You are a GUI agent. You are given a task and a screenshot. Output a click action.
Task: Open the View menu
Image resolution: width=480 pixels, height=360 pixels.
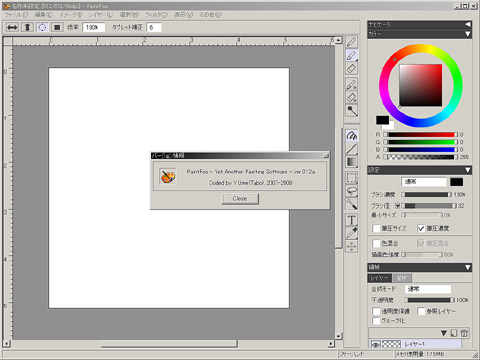(x=184, y=15)
